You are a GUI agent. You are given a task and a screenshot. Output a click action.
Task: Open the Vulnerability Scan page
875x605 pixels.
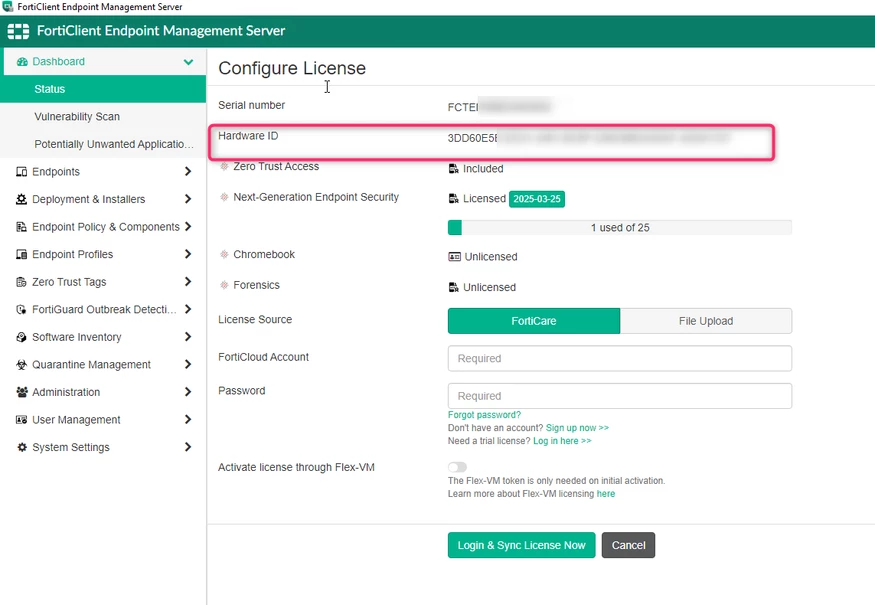click(x=103, y=117)
